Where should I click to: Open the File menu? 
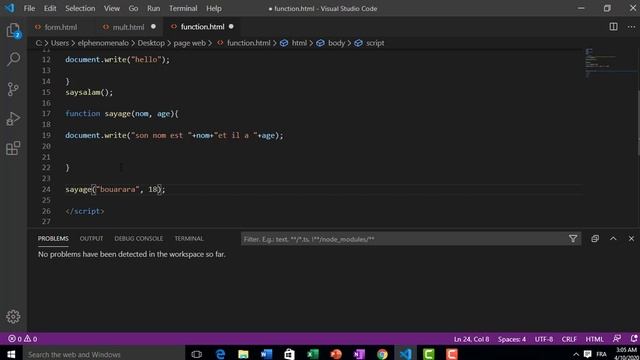coord(29,8)
